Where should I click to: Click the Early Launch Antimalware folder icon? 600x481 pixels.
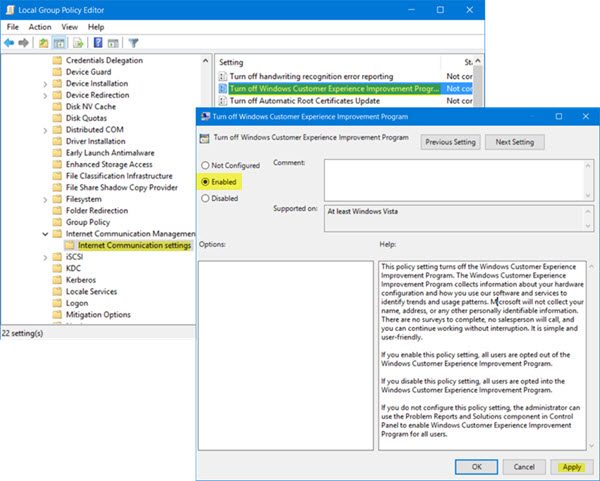(x=57, y=153)
